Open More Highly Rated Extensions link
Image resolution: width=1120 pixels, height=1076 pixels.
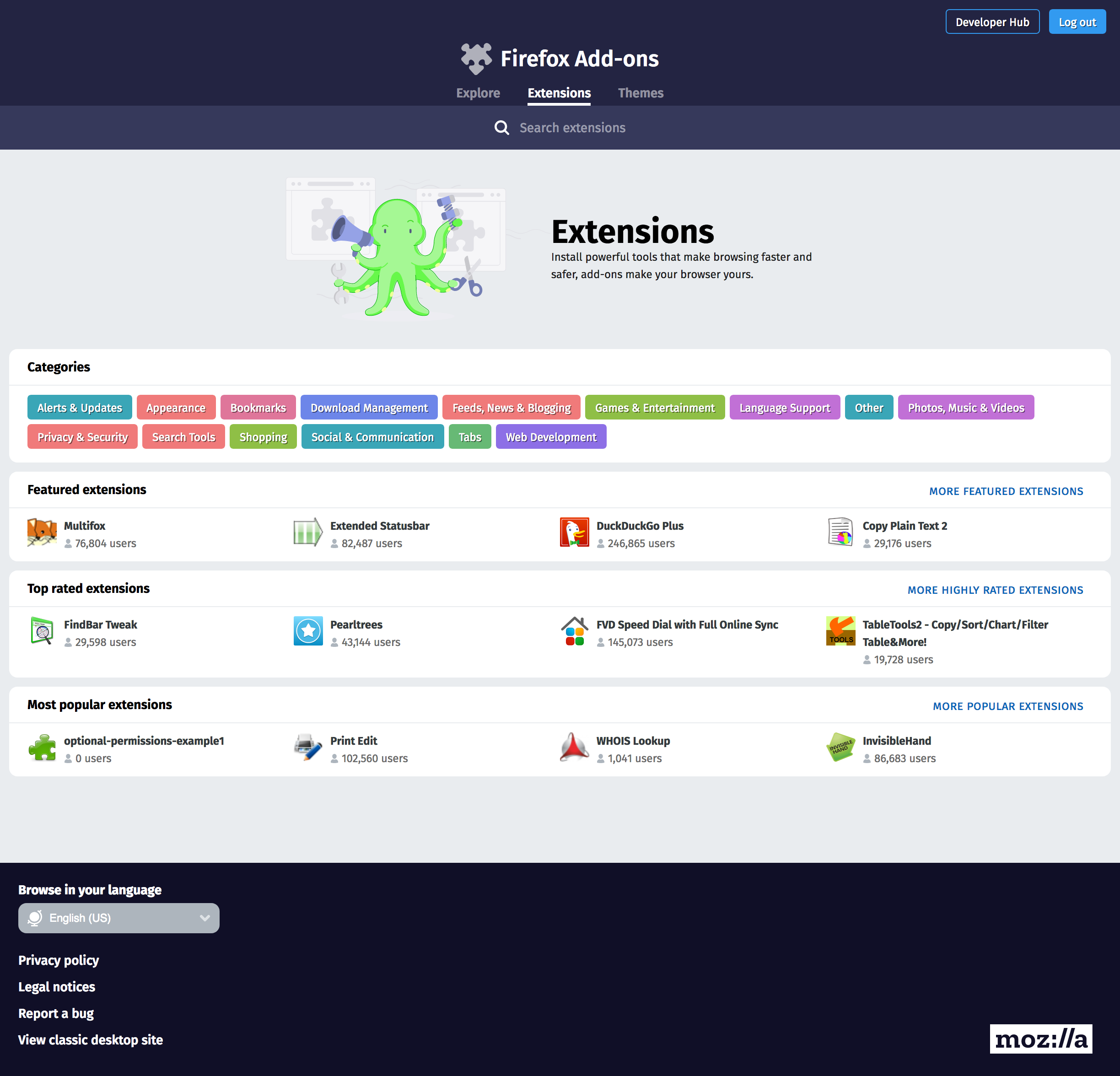point(996,590)
